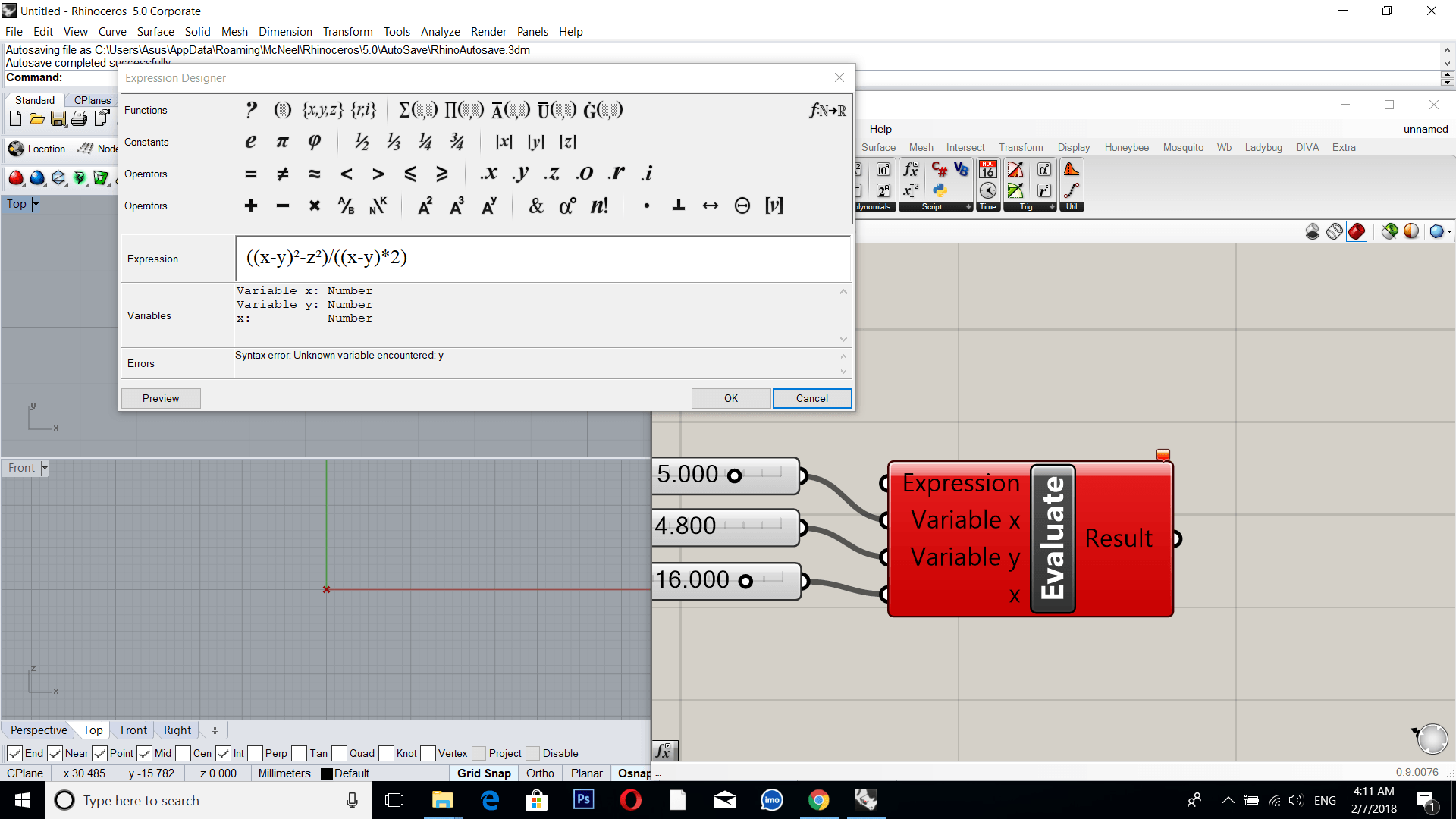Add a Python script component in Grasshopper
Image resolution: width=1456 pixels, height=819 pixels.
(940, 190)
